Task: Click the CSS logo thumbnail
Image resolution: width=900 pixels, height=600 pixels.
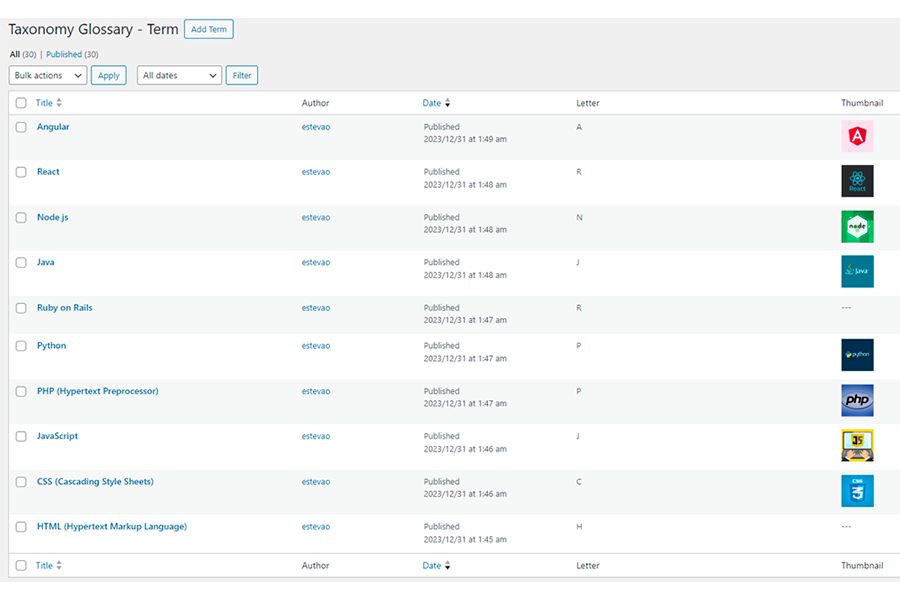Action: click(857, 490)
